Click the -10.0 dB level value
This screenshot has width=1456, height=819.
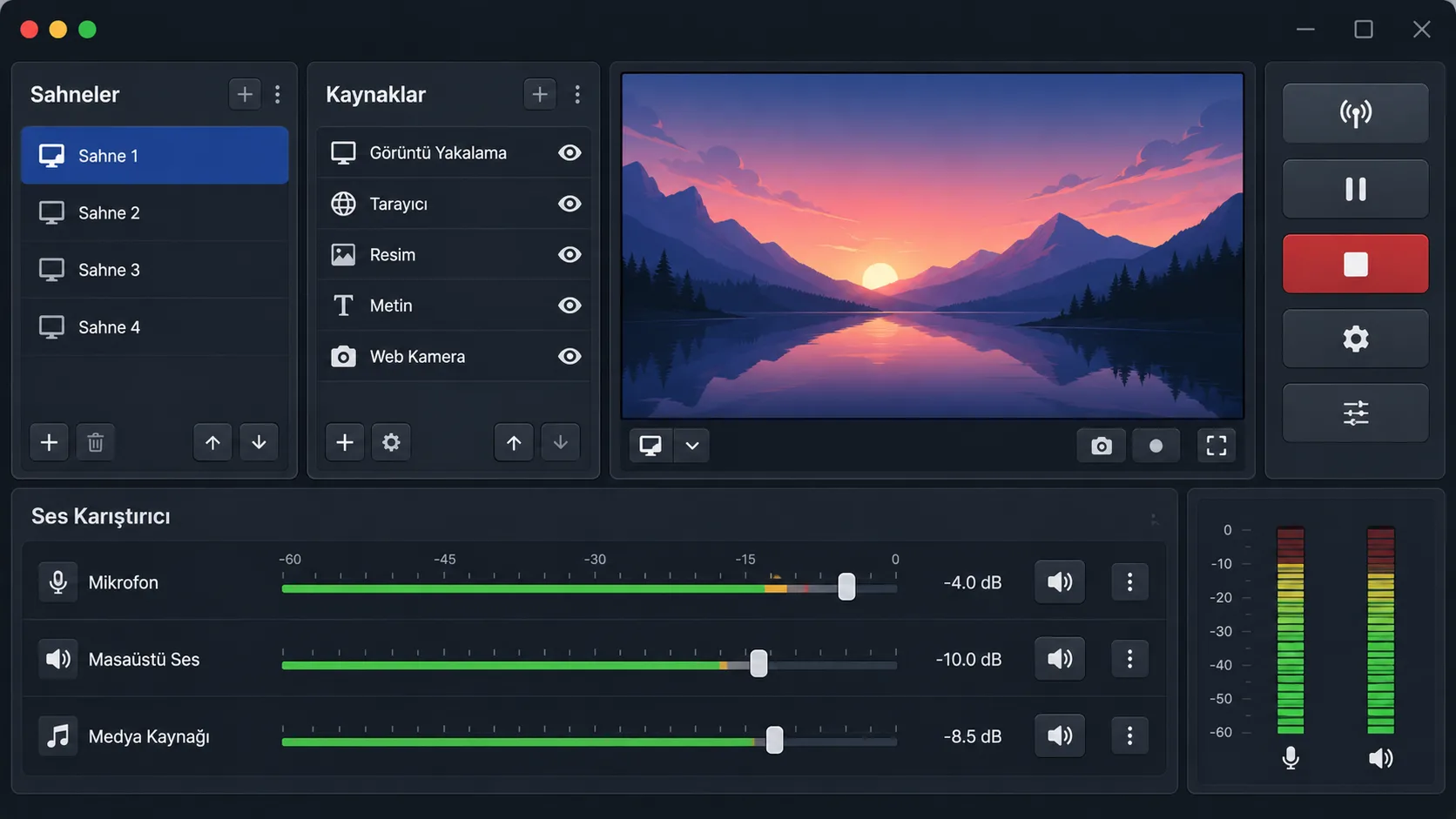[x=968, y=659]
